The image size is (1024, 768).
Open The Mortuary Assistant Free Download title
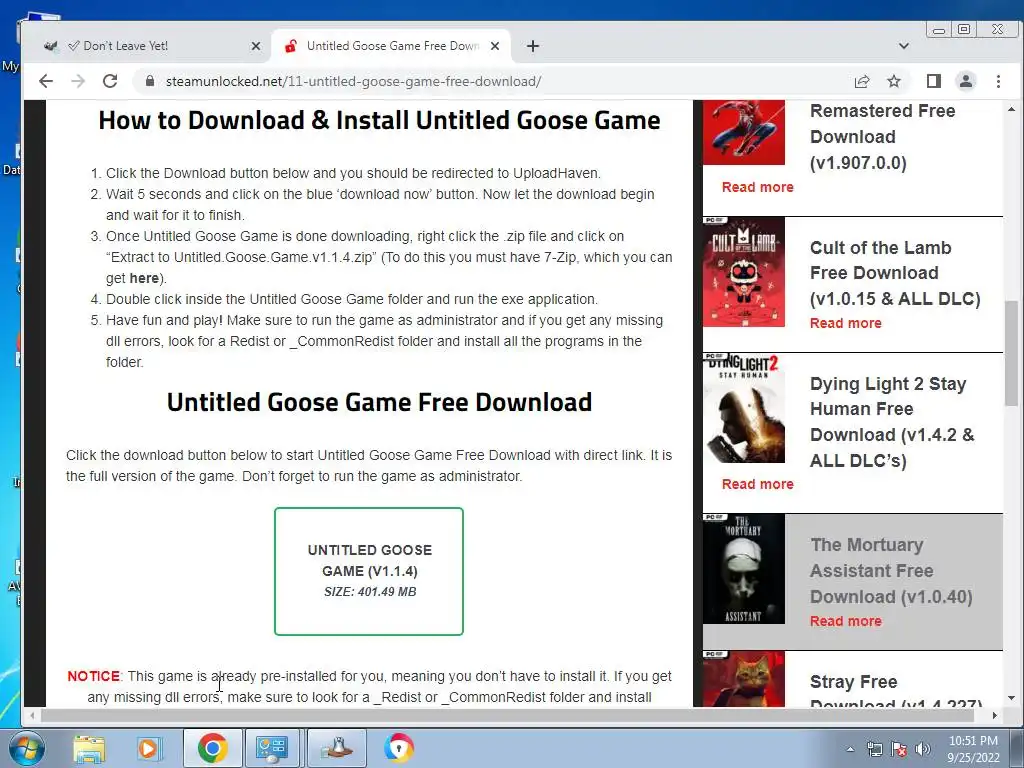click(891, 571)
